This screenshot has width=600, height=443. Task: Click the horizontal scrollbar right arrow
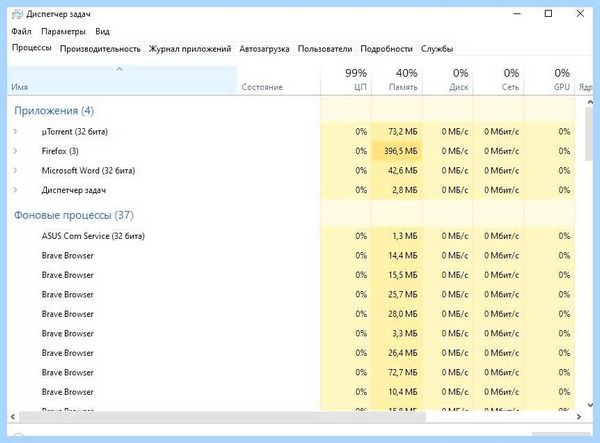579,417
